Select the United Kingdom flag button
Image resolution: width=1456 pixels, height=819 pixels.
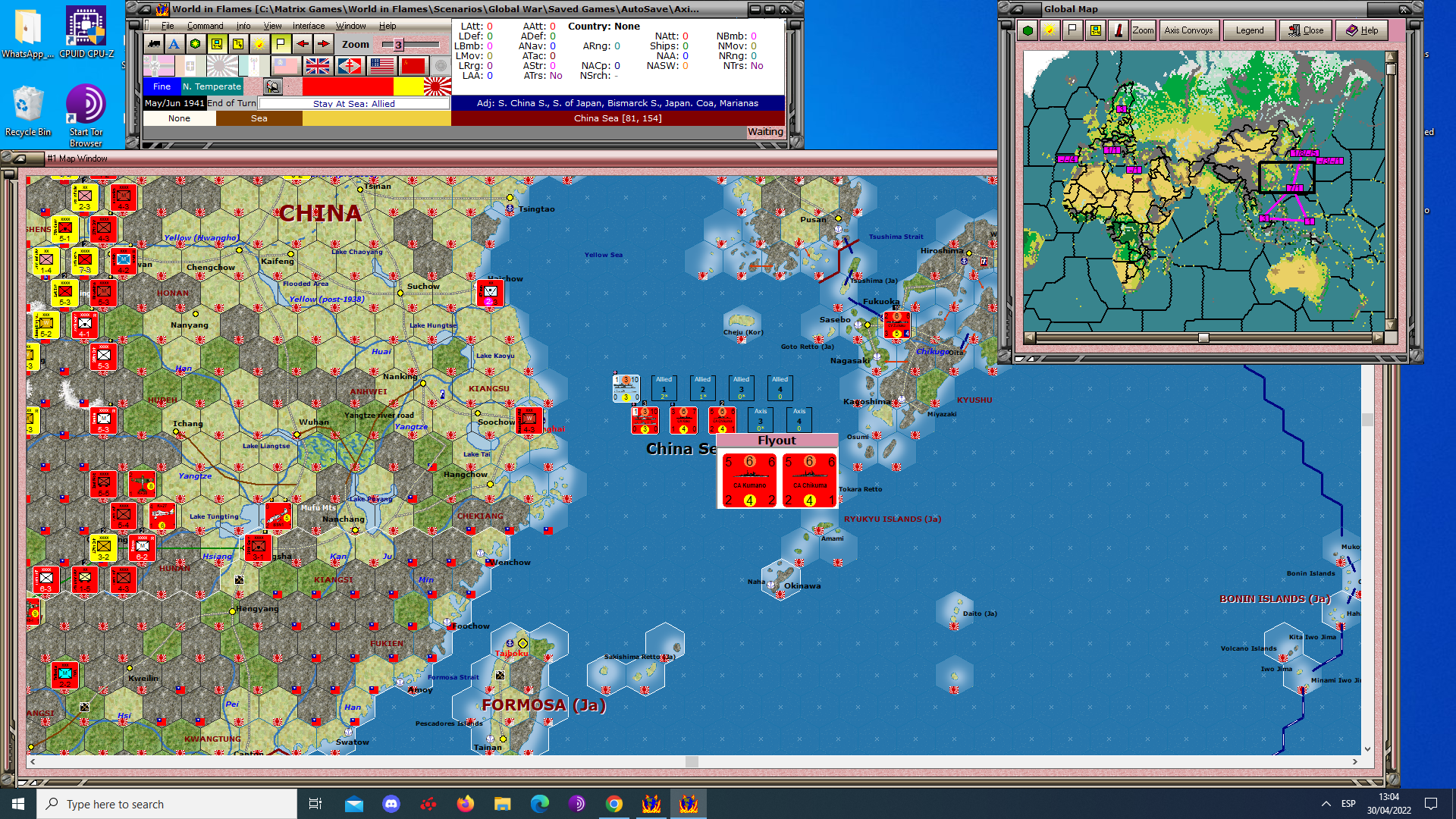pos(318,66)
